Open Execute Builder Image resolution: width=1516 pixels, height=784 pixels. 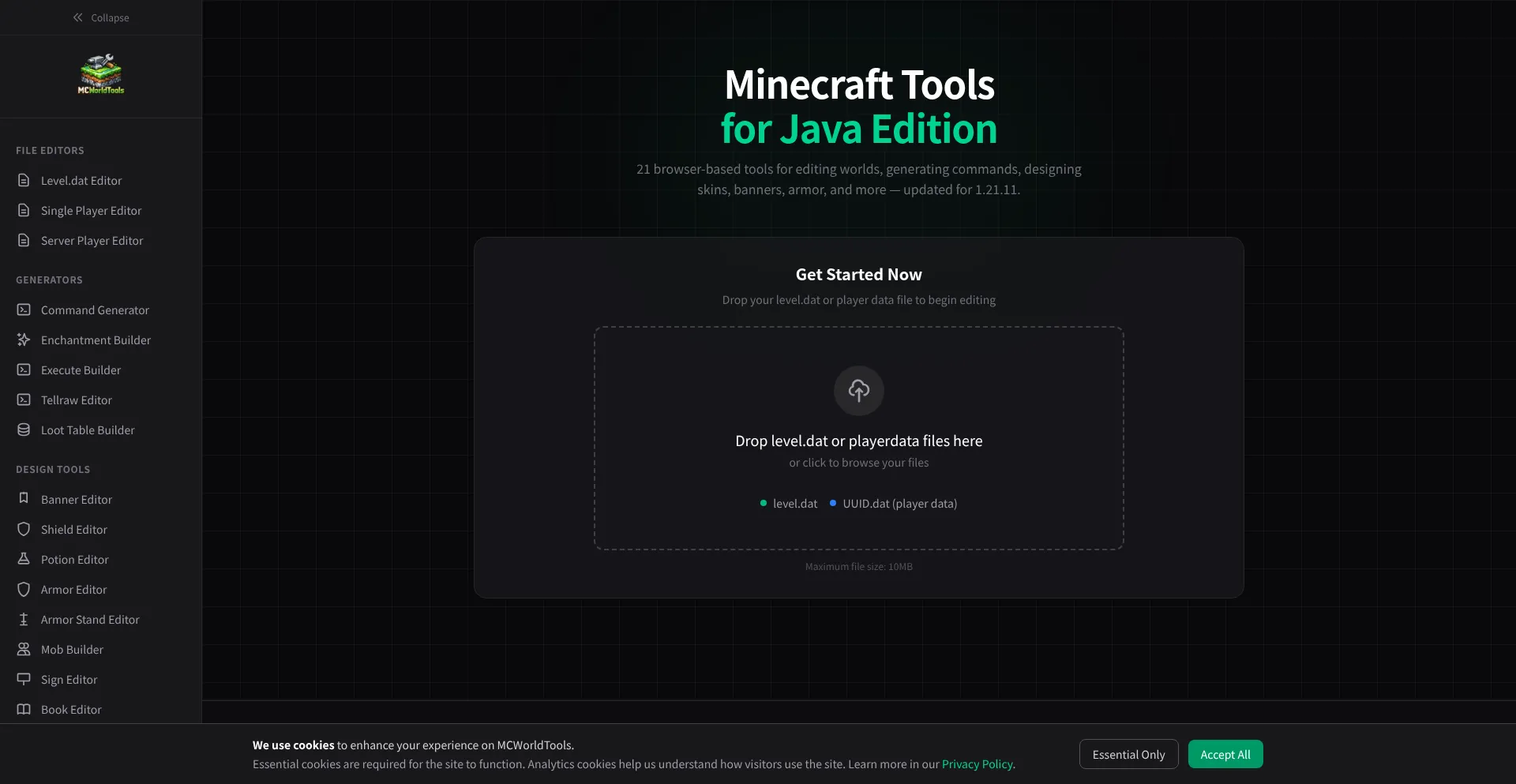click(x=101, y=370)
